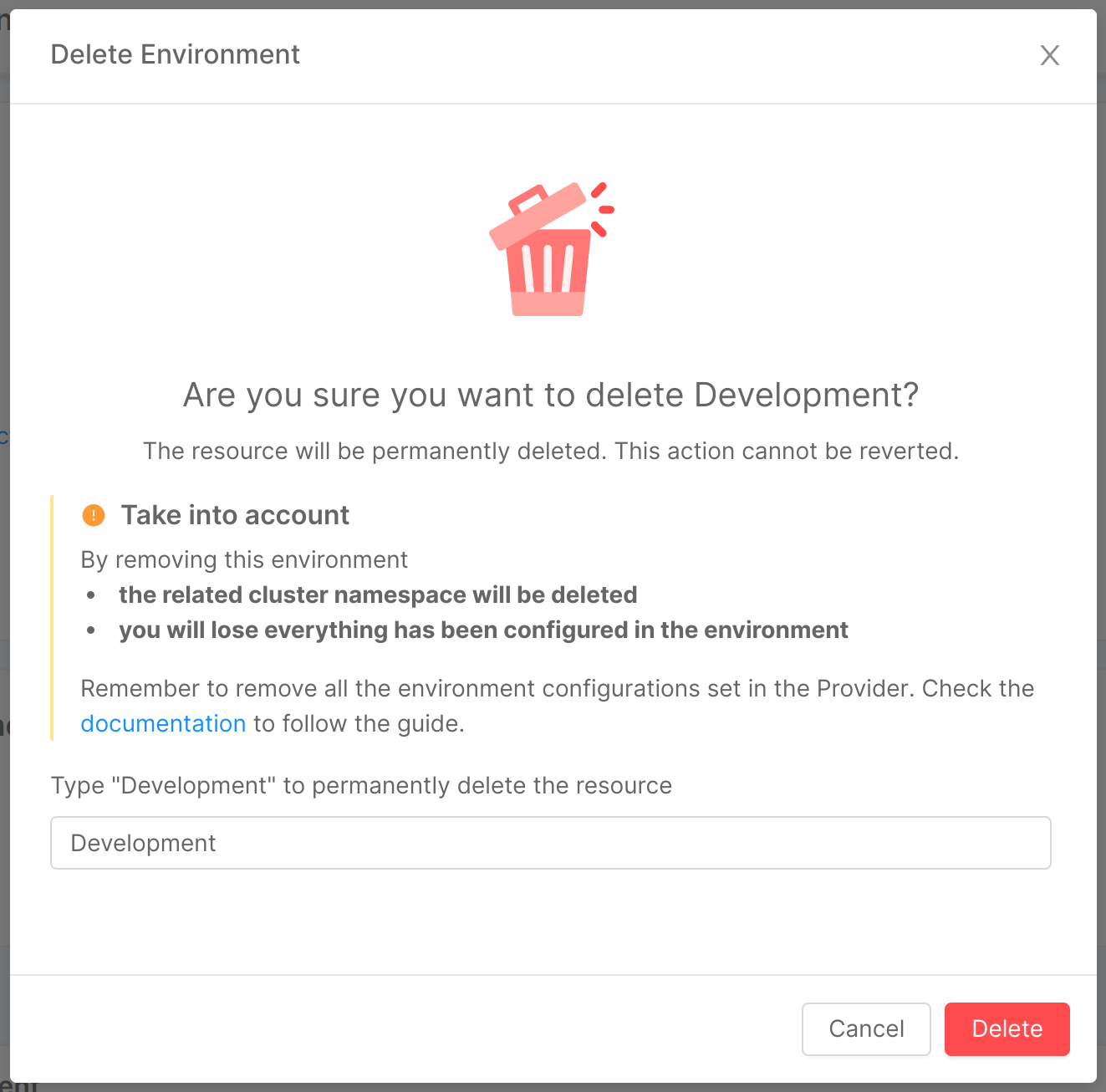This screenshot has height=1092, width=1106.
Task: Click the close icon in the dialog header
Action: tap(1049, 55)
